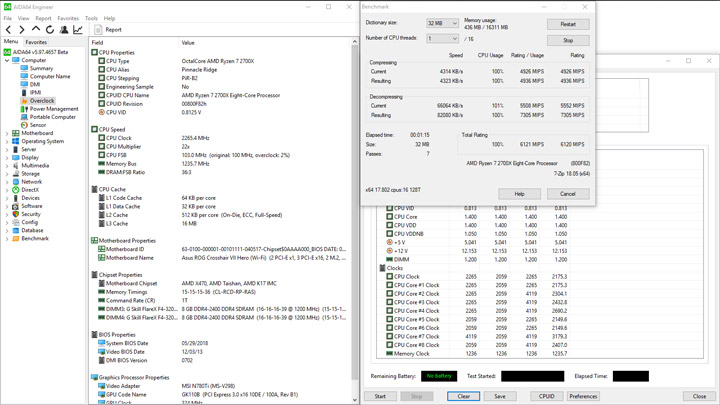The width and height of the screenshot is (720, 405).
Task: Open the user manage icon in toolbar
Action: (x=64, y=30)
